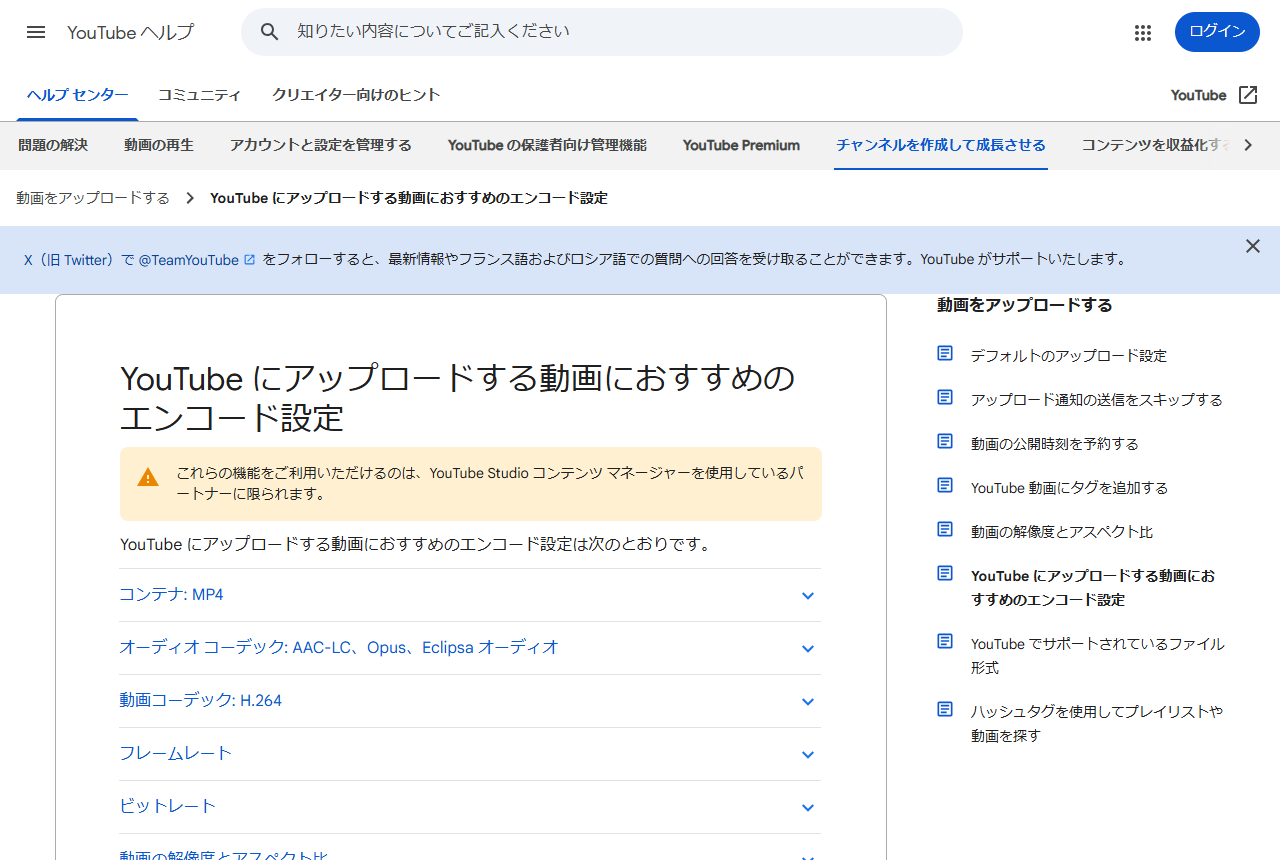The height and width of the screenshot is (860, 1280).
Task: Expand the オーディオ コーデック section
Action: 470,648
